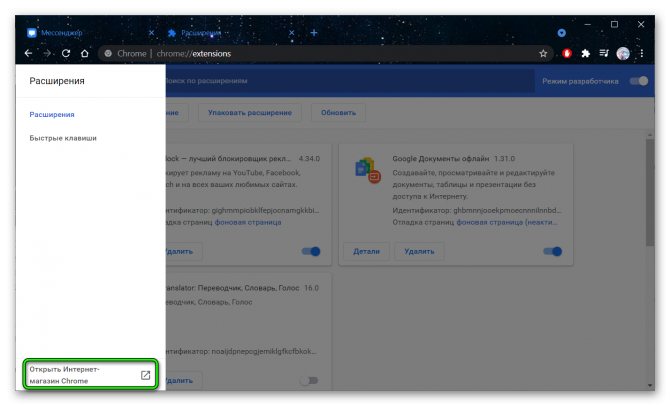Viewport: 670px width, 406px height.
Task: Reload the page with refresh icon
Action: pos(66,53)
